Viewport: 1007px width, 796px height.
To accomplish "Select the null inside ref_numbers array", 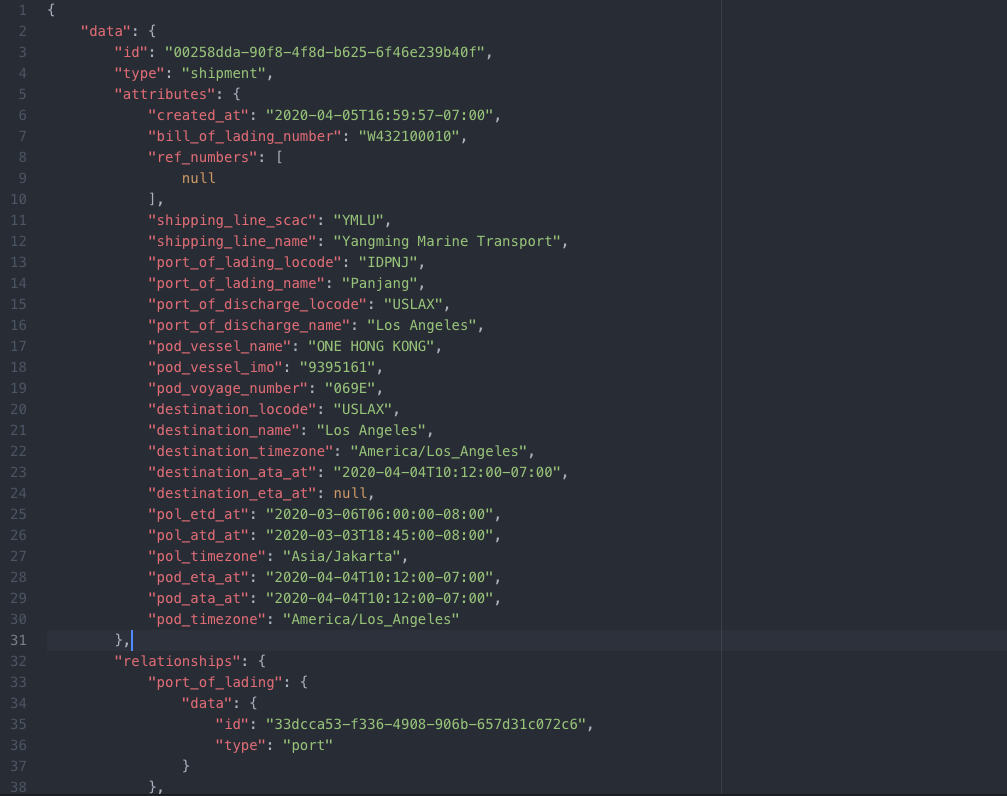I will coord(198,178).
